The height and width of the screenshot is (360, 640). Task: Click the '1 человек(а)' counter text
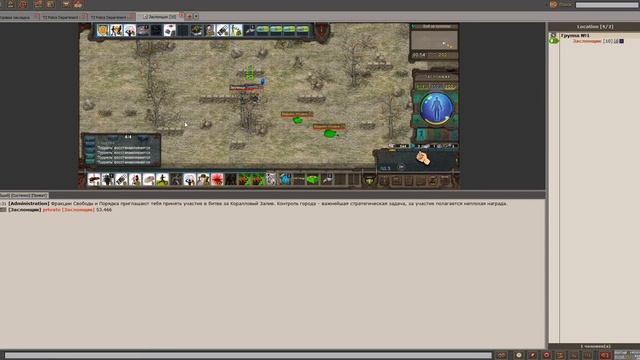595,346
